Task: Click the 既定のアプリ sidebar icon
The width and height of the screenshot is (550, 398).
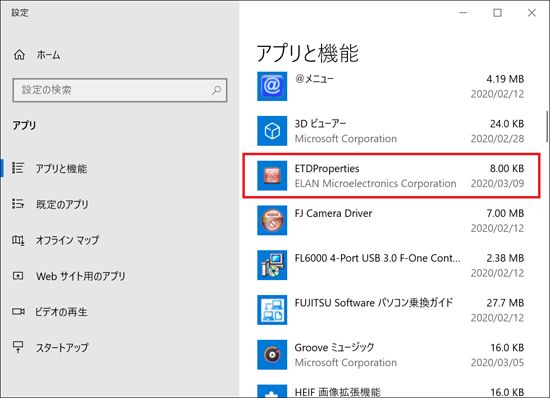Action: 18,204
